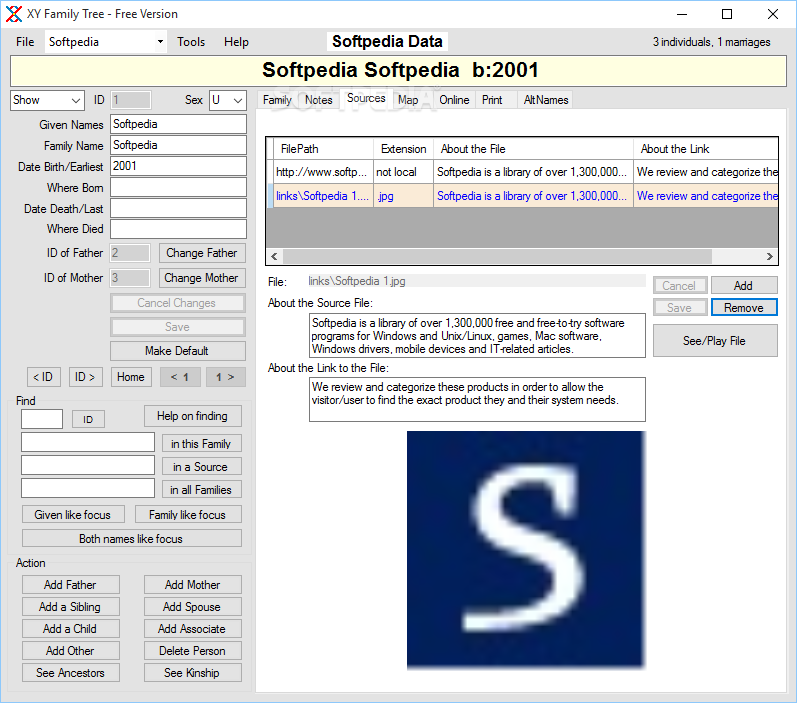Open the Online tab
Screen dimensions: 797x703
coord(454,100)
